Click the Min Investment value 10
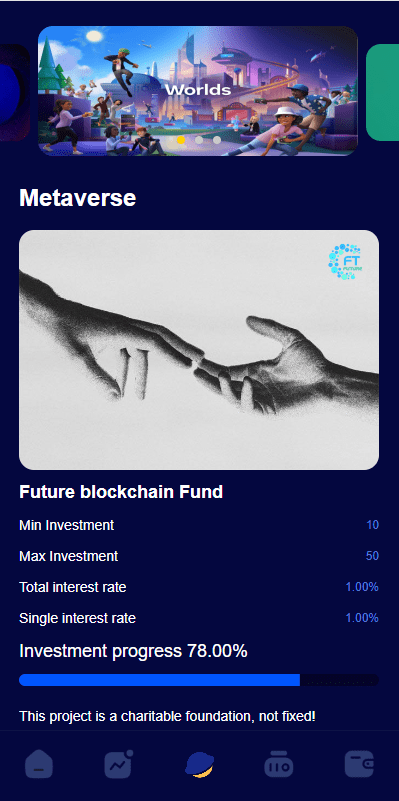Screen dimensions: 399x801 coord(372,525)
